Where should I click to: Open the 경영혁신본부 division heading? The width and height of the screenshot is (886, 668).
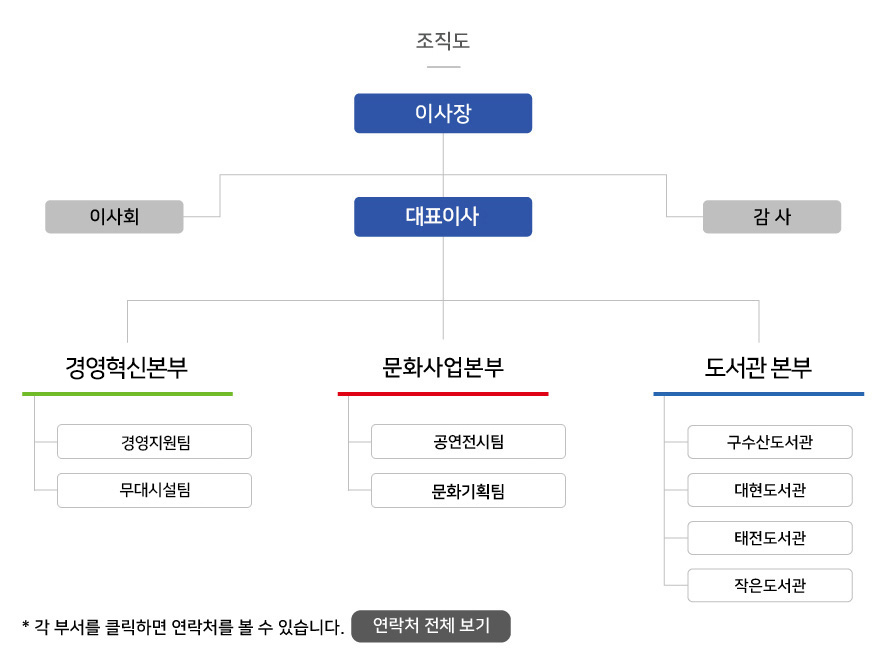[x=127, y=368]
